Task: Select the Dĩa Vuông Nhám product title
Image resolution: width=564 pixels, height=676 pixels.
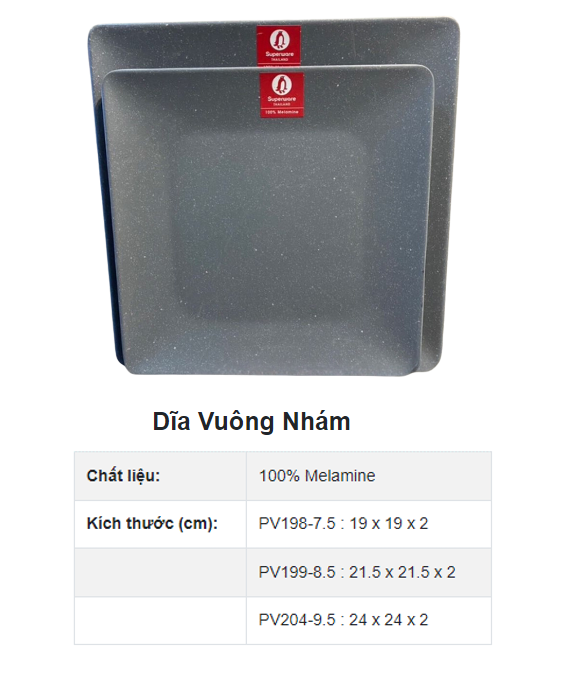Action: pyautogui.click(x=251, y=421)
